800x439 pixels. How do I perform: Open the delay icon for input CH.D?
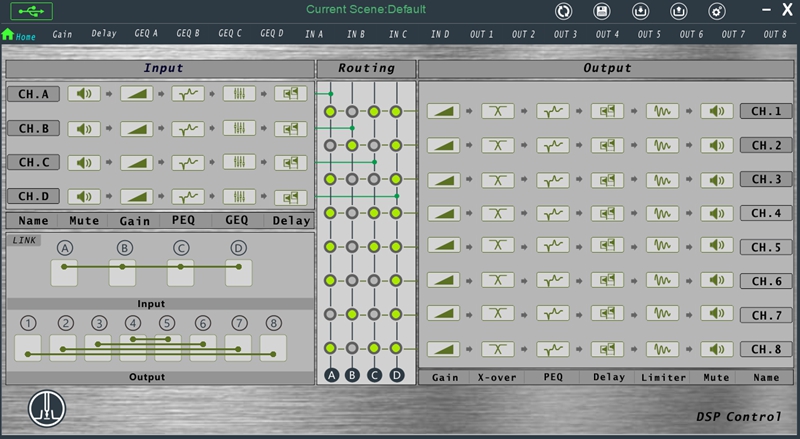[x=292, y=196]
